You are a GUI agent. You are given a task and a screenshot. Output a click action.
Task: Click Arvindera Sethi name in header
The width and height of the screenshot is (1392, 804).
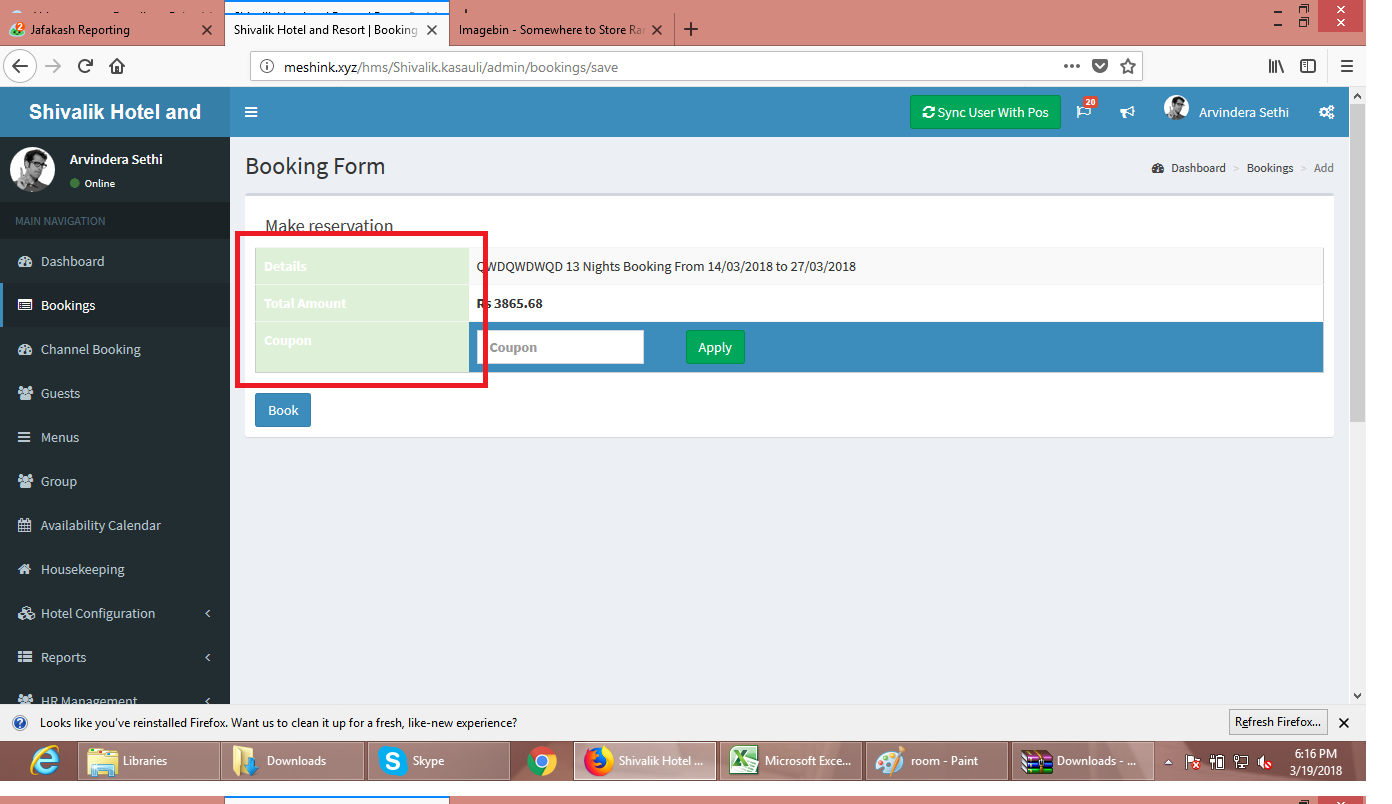pos(1243,112)
